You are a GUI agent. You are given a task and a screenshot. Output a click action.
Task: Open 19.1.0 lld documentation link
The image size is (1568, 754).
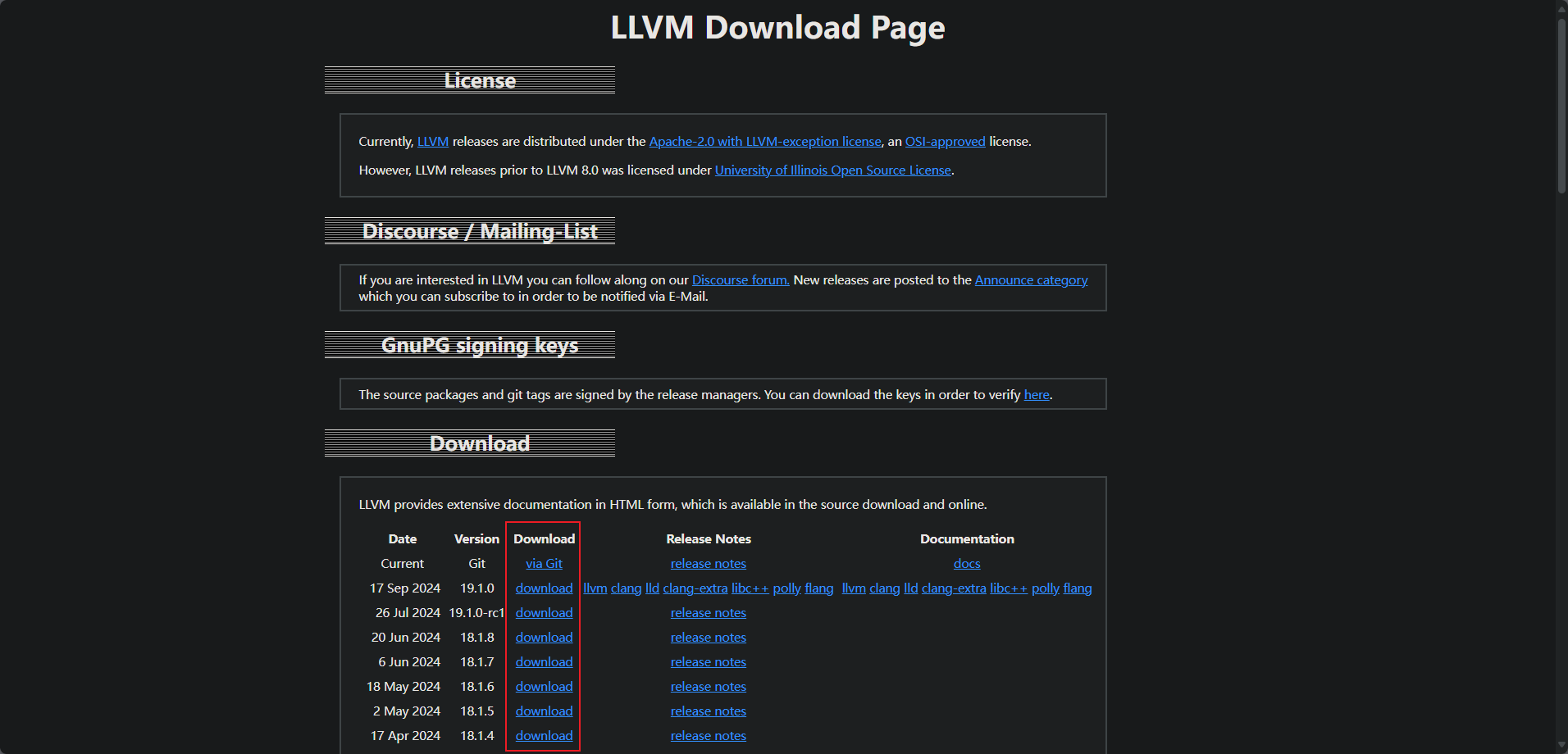click(910, 588)
